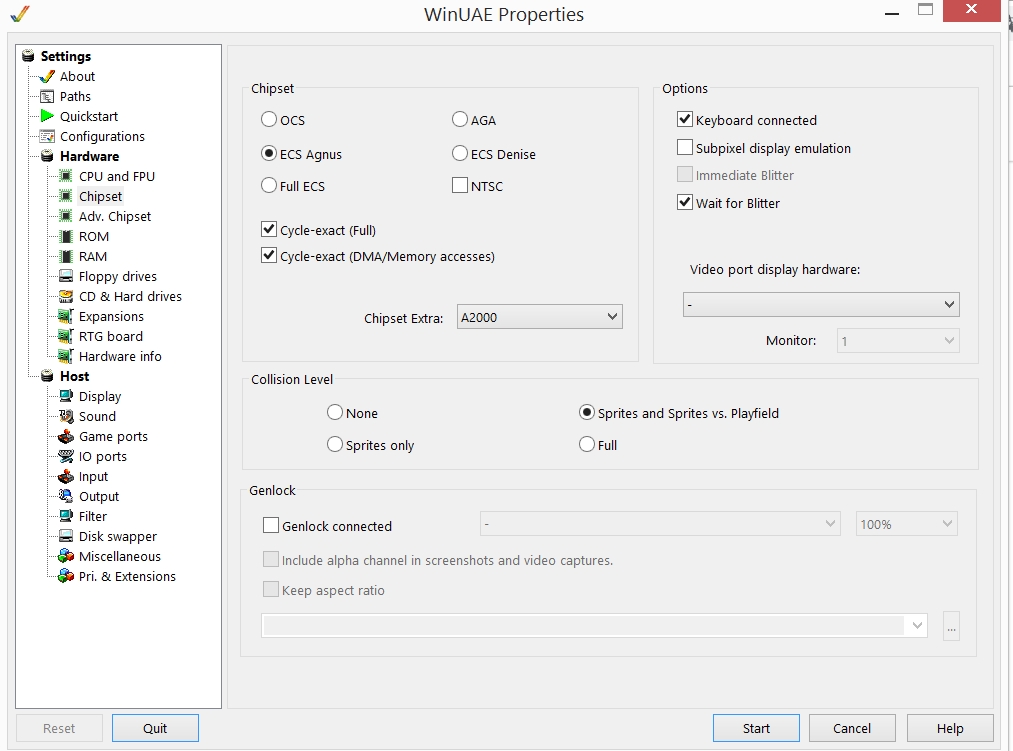Click the green Quickstart arrow icon

47,116
